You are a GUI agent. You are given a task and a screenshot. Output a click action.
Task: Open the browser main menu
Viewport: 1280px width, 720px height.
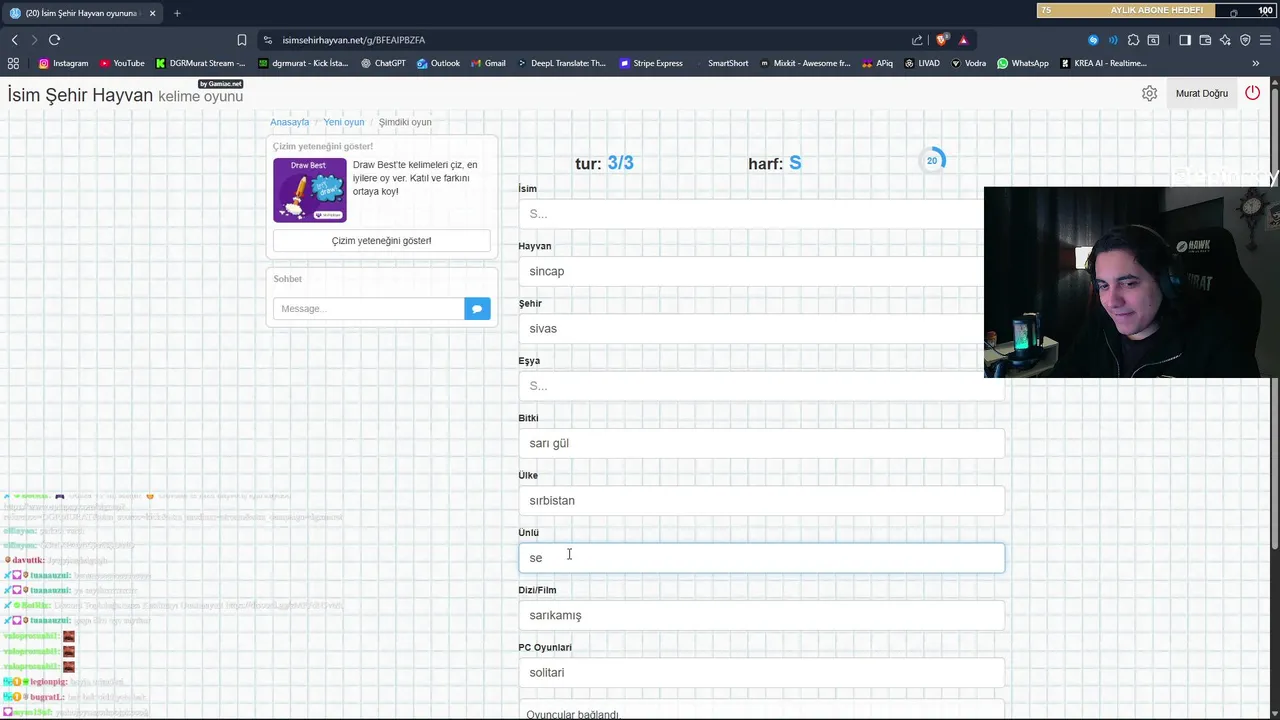tap(1265, 40)
